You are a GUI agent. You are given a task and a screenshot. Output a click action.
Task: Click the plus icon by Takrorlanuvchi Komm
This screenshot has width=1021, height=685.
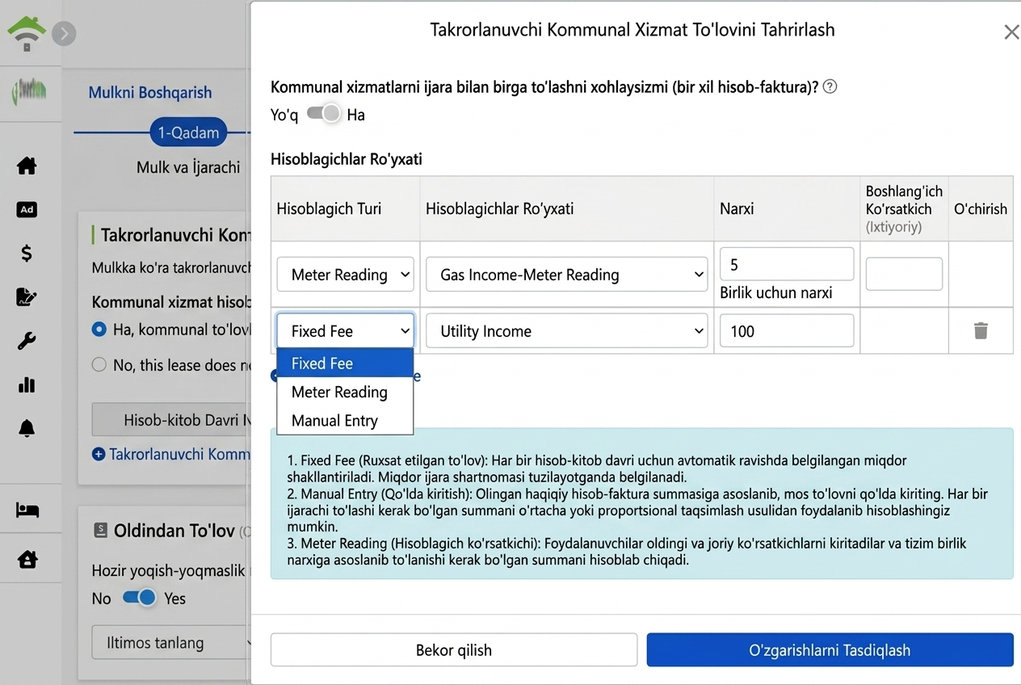(x=98, y=454)
